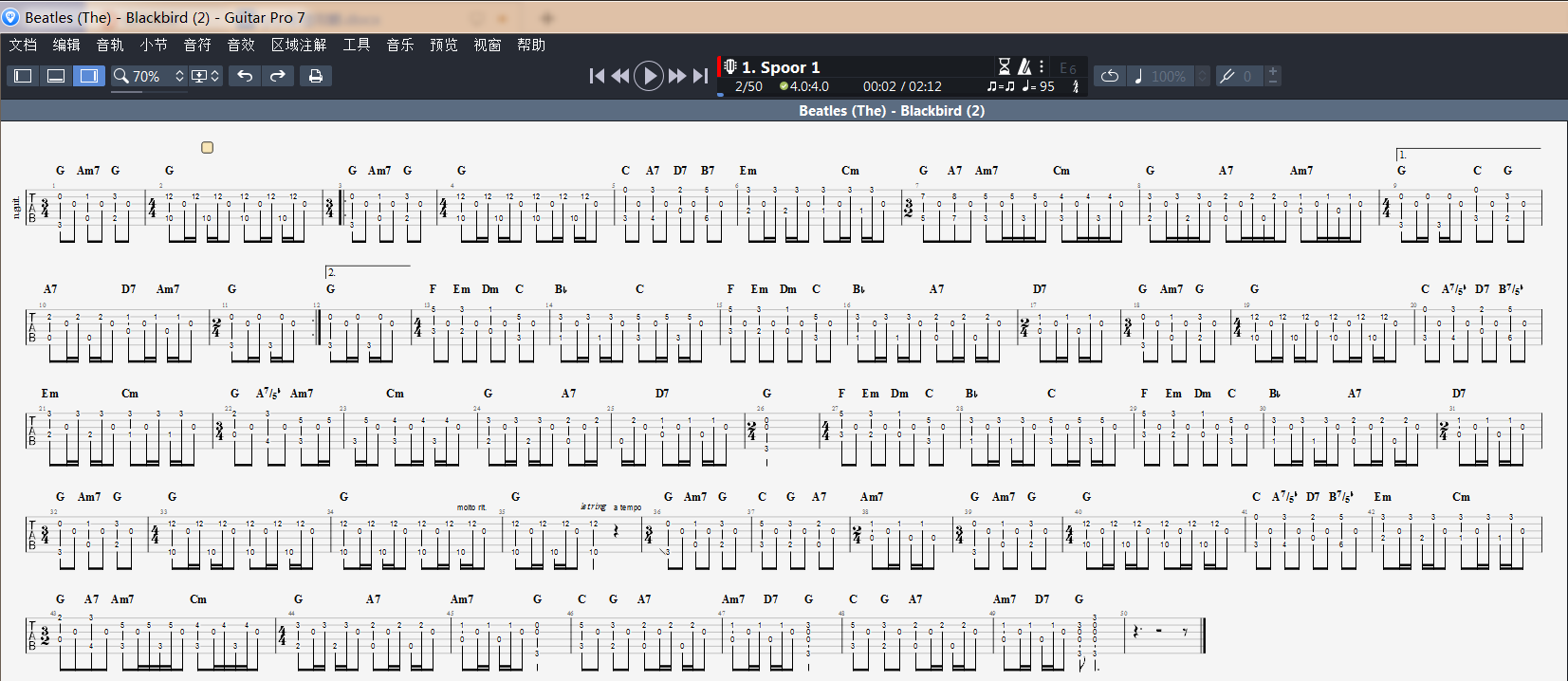Screen dimensions: 1568x681
Task: Jump to the first bar
Action: (597, 76)
